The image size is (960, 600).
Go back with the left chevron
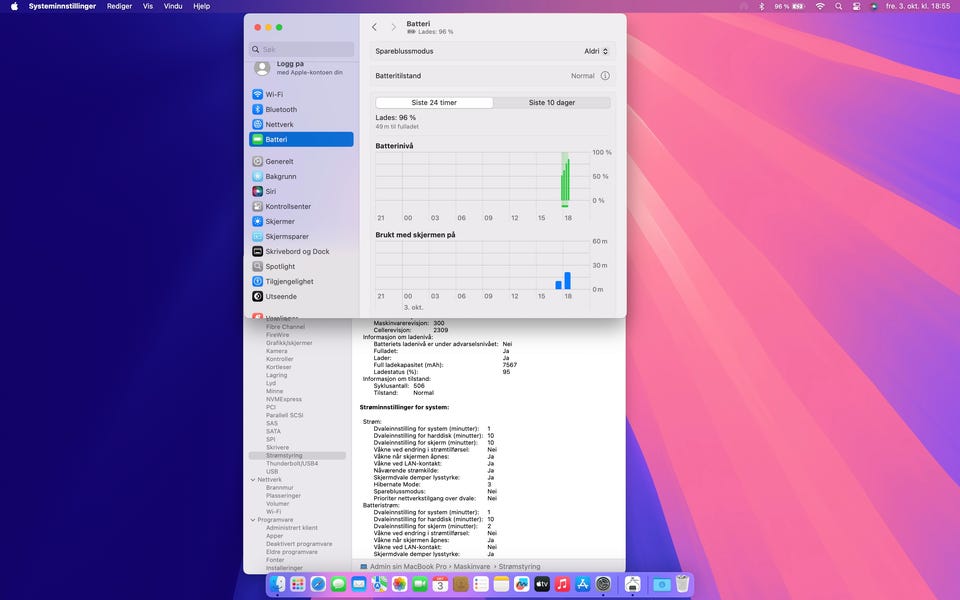374,27
